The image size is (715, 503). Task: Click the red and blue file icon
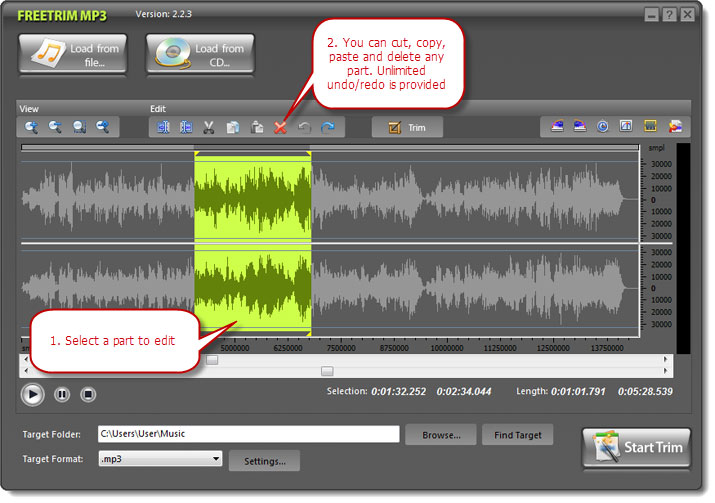coord(675,126)
